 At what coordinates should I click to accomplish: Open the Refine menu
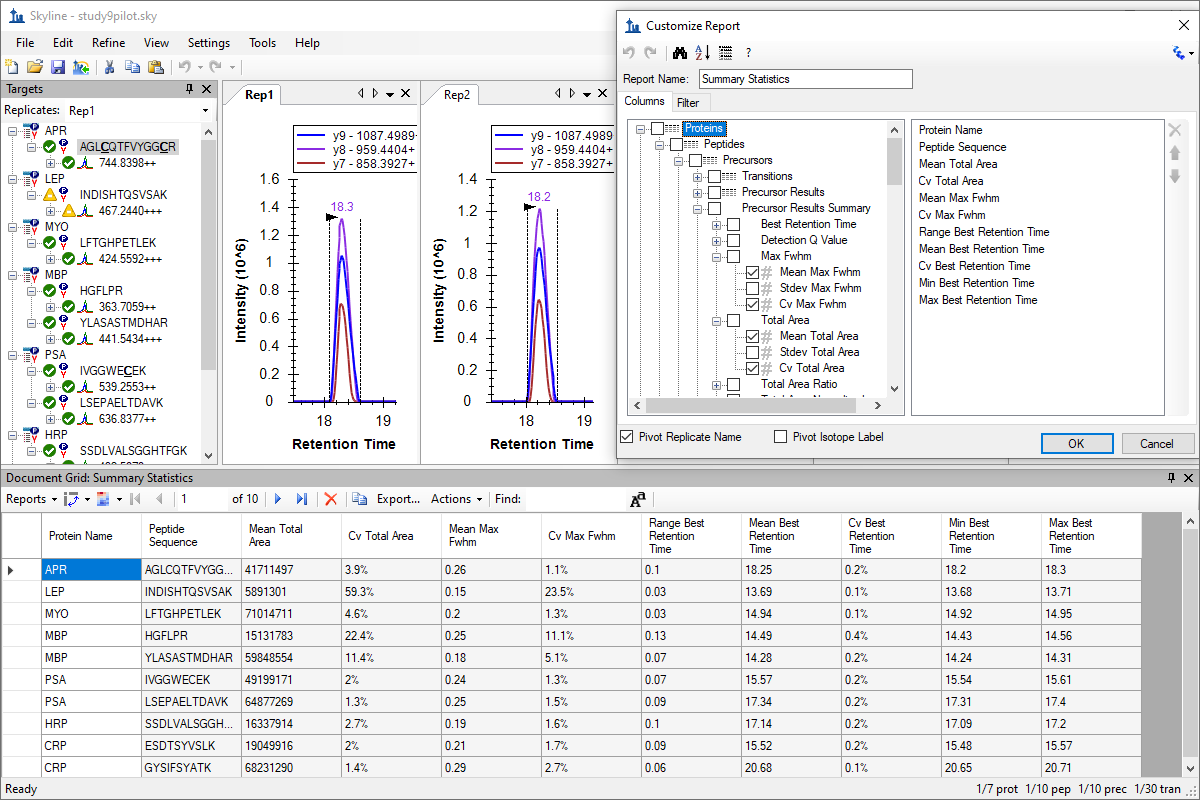(108, 43)
